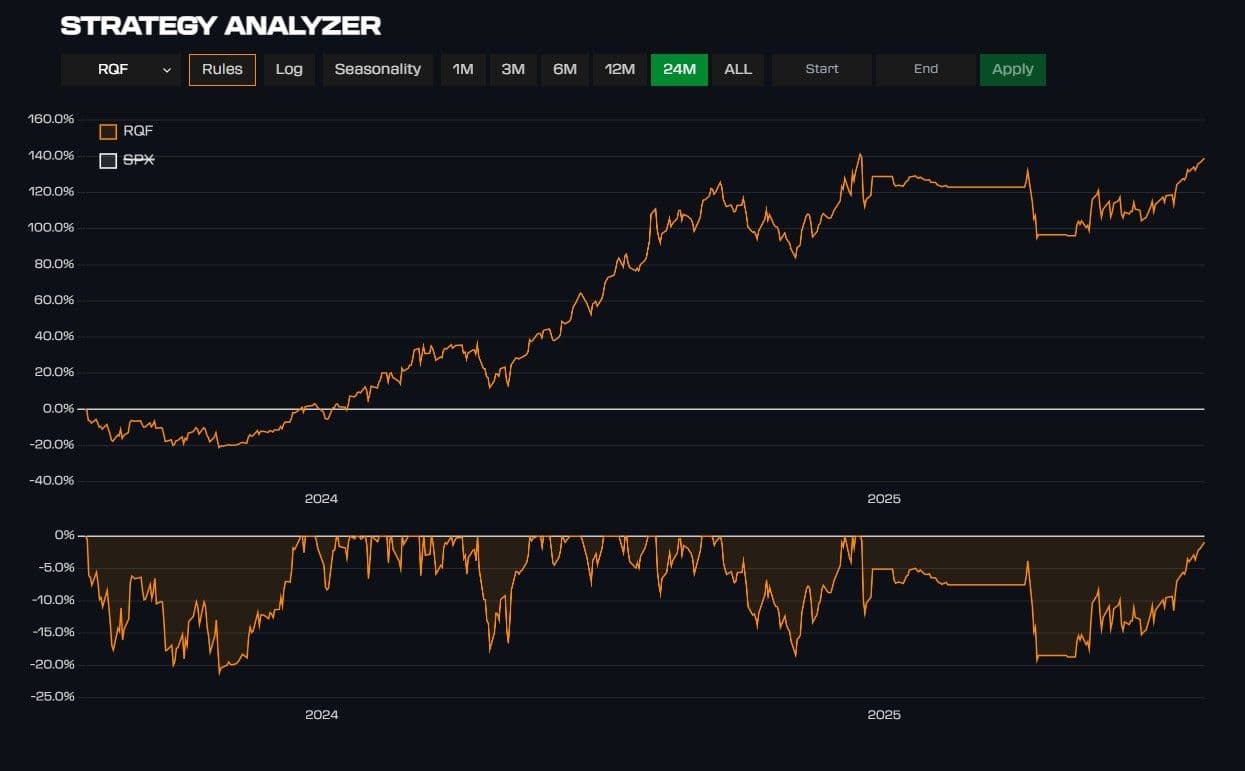1245x771 pixels.
Task: Enable the SPX series legend box
Action: [108, 160]
